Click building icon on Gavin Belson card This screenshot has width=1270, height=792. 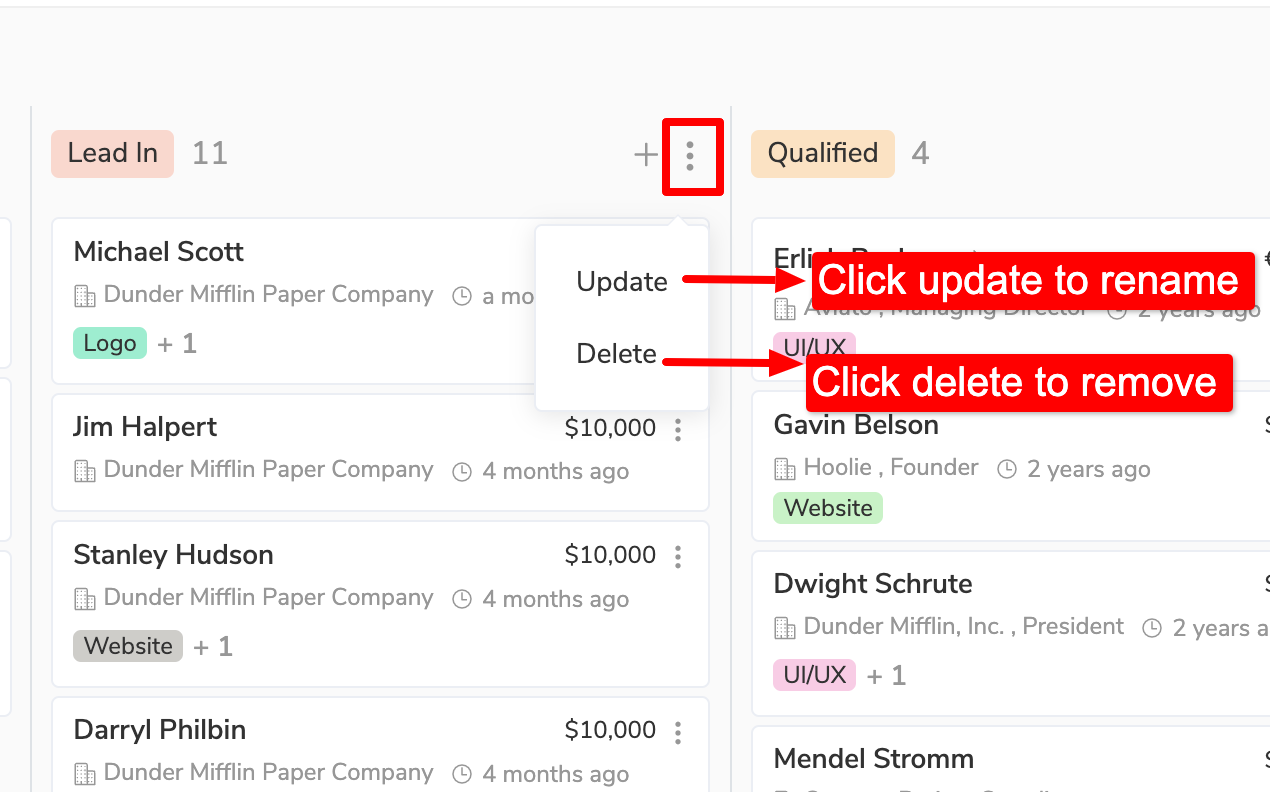pos(785,469)
